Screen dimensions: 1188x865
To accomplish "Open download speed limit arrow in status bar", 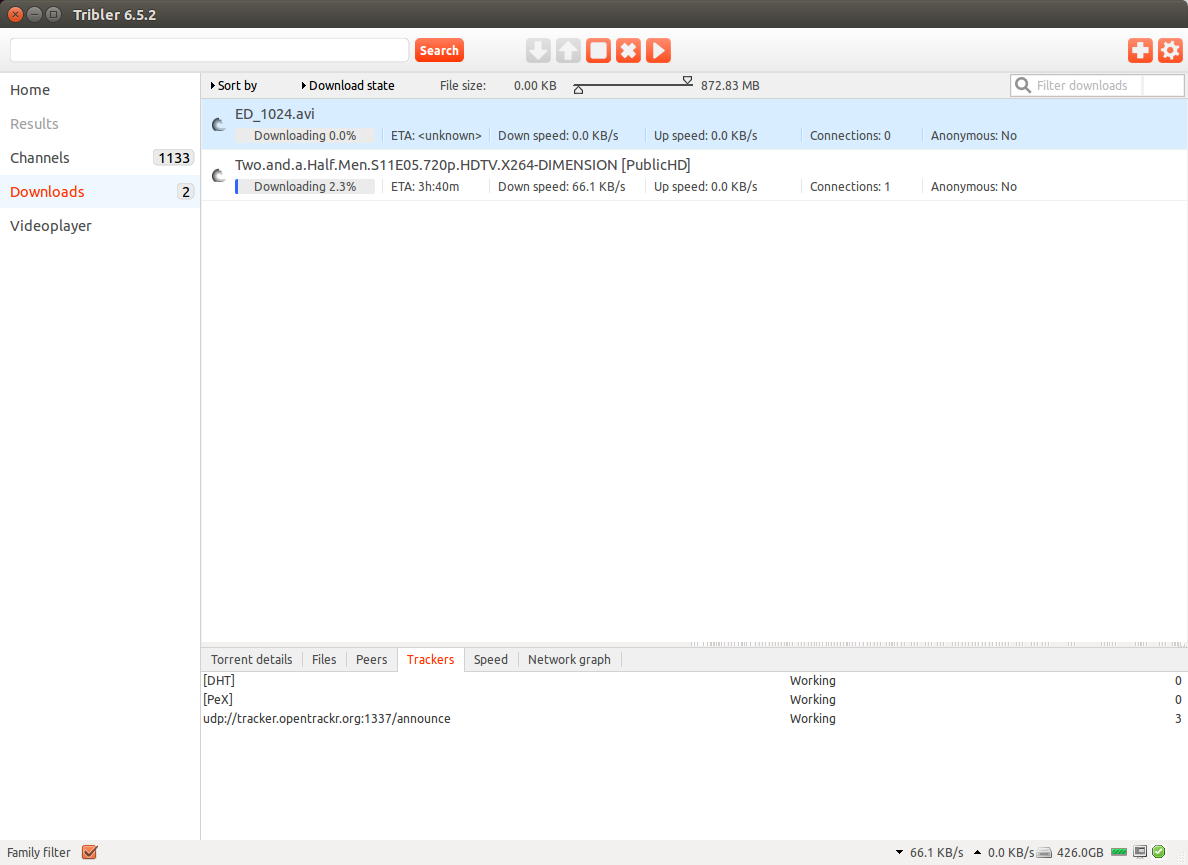I will [x=899, y=853].
